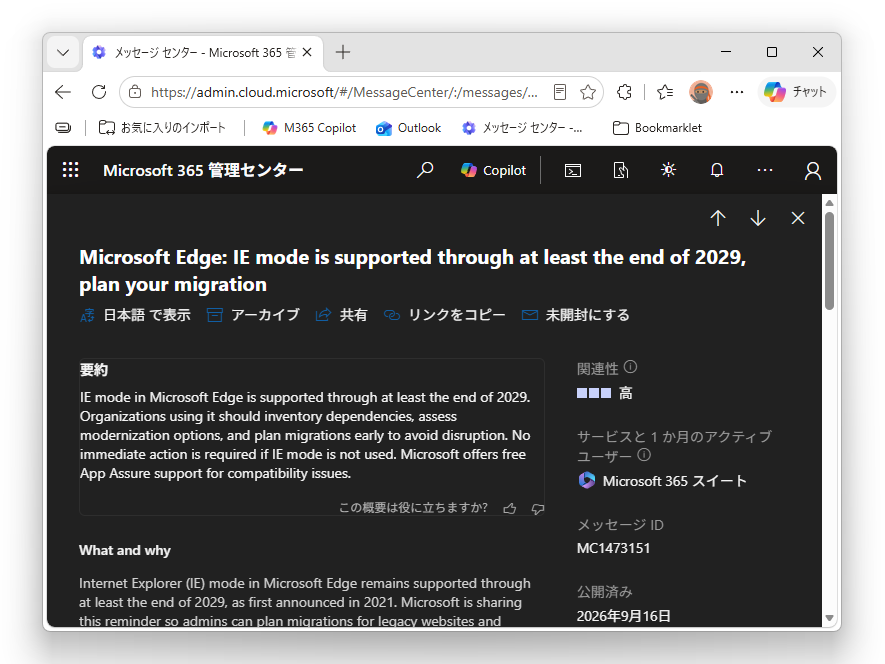Open the document report icon in header
The image size is (885, 664).
pos(620,170)
